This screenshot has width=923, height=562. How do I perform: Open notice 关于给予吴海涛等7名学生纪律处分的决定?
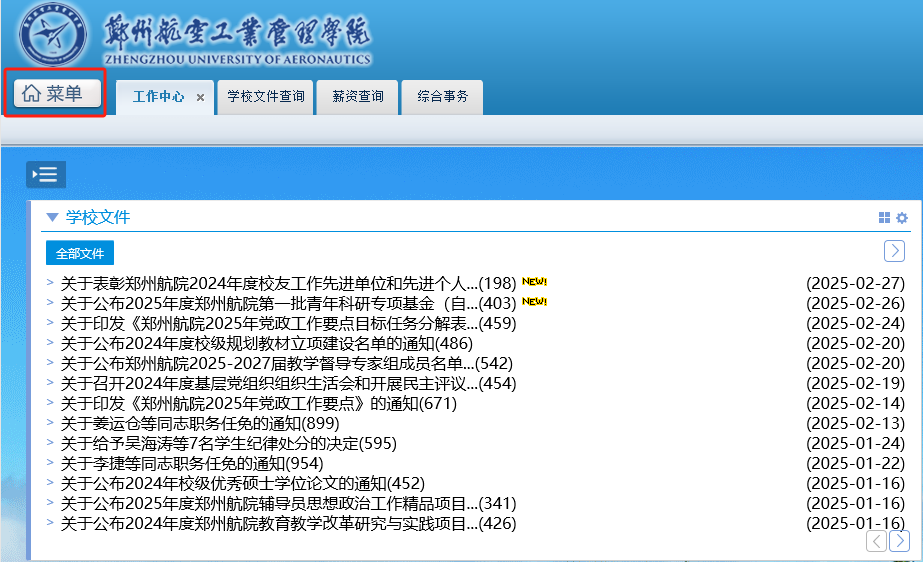pos(229,444)
